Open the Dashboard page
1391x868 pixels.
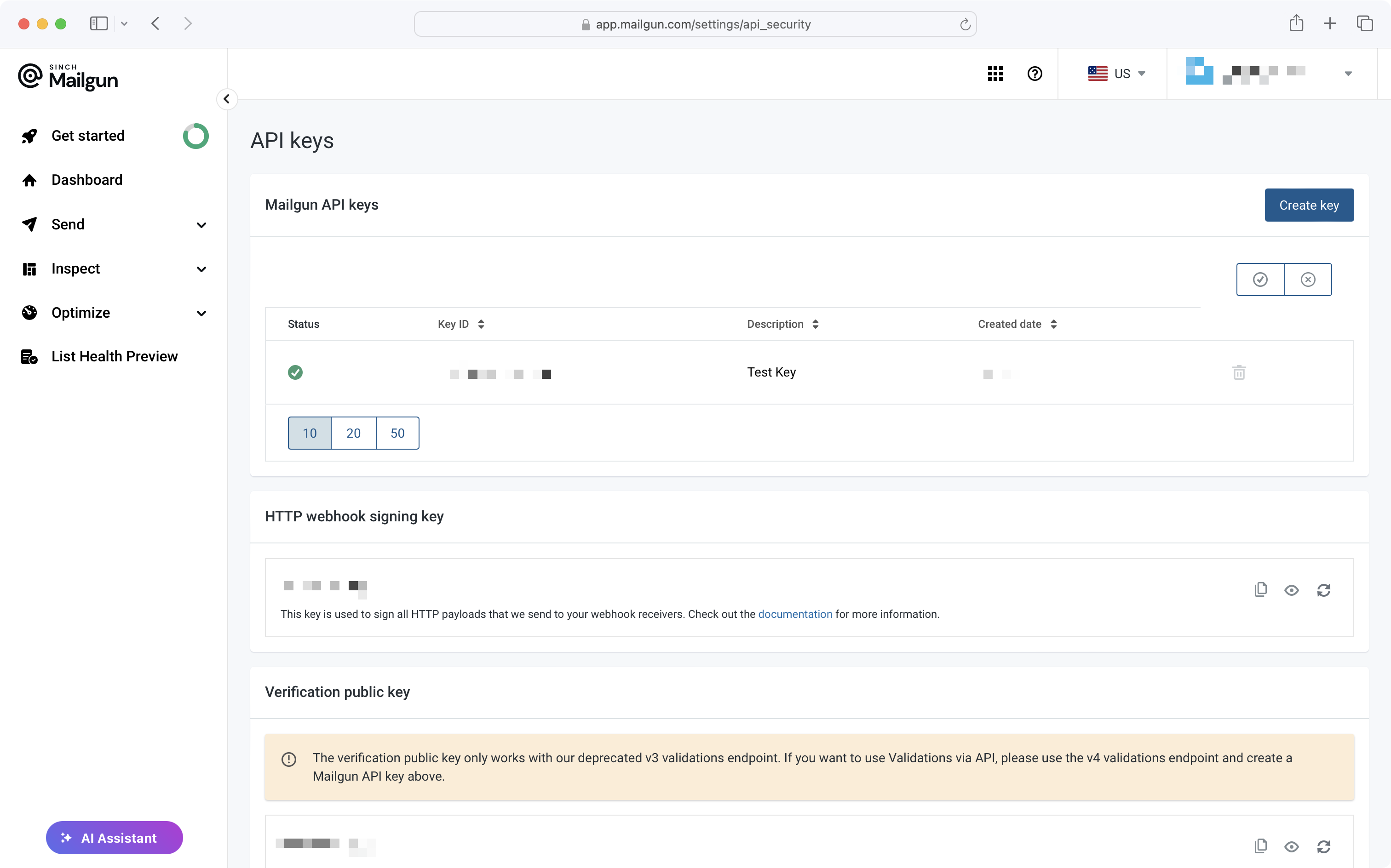(x=87, y=180)
